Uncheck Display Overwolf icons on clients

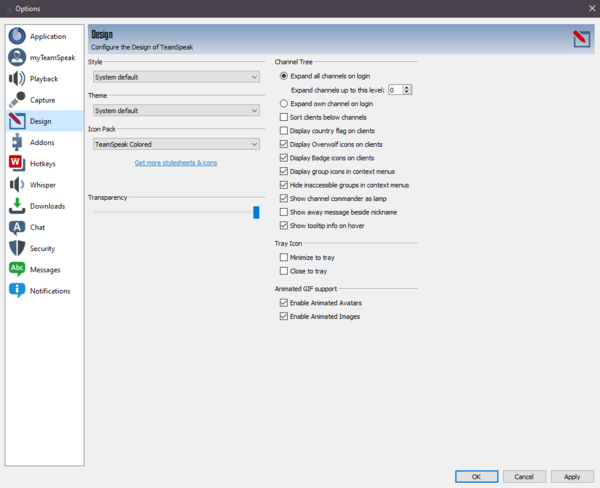click(284, 144)
